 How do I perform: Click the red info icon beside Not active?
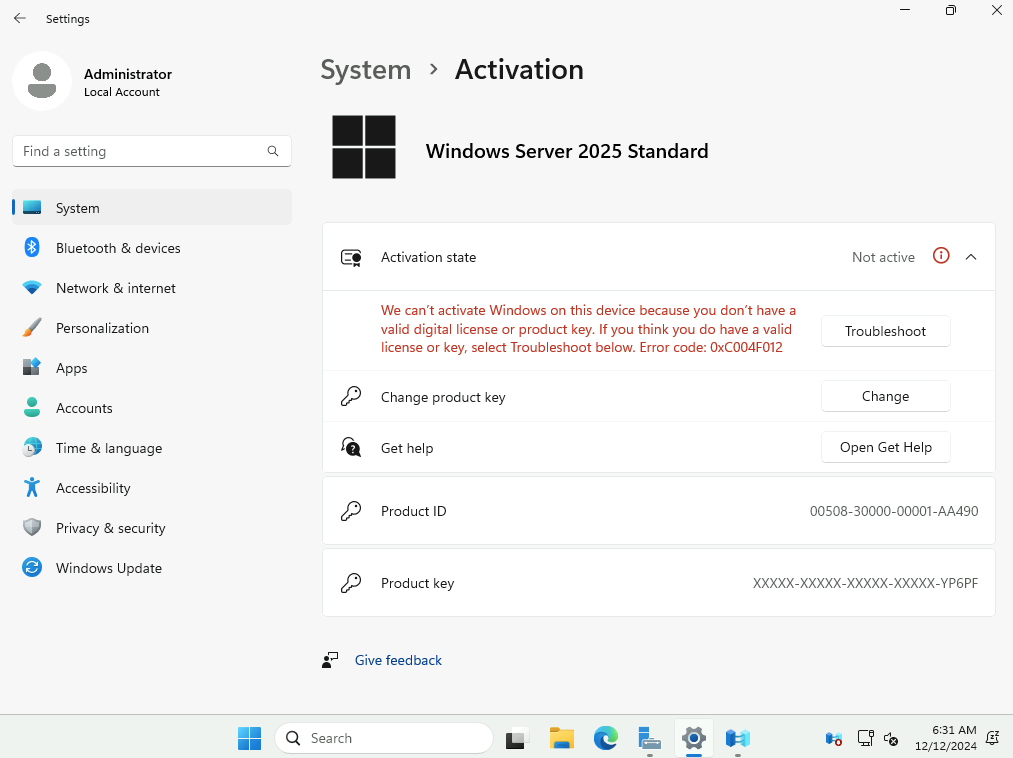[x=941, y=256]
